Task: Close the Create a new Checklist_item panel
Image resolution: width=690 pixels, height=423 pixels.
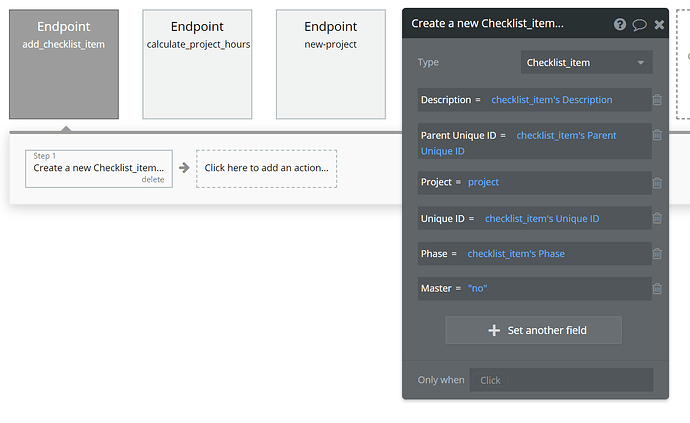Action: coord(659,24)
